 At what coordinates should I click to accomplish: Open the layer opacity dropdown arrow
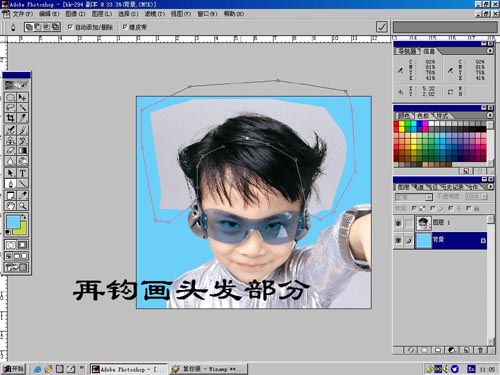tap(485, 197)
